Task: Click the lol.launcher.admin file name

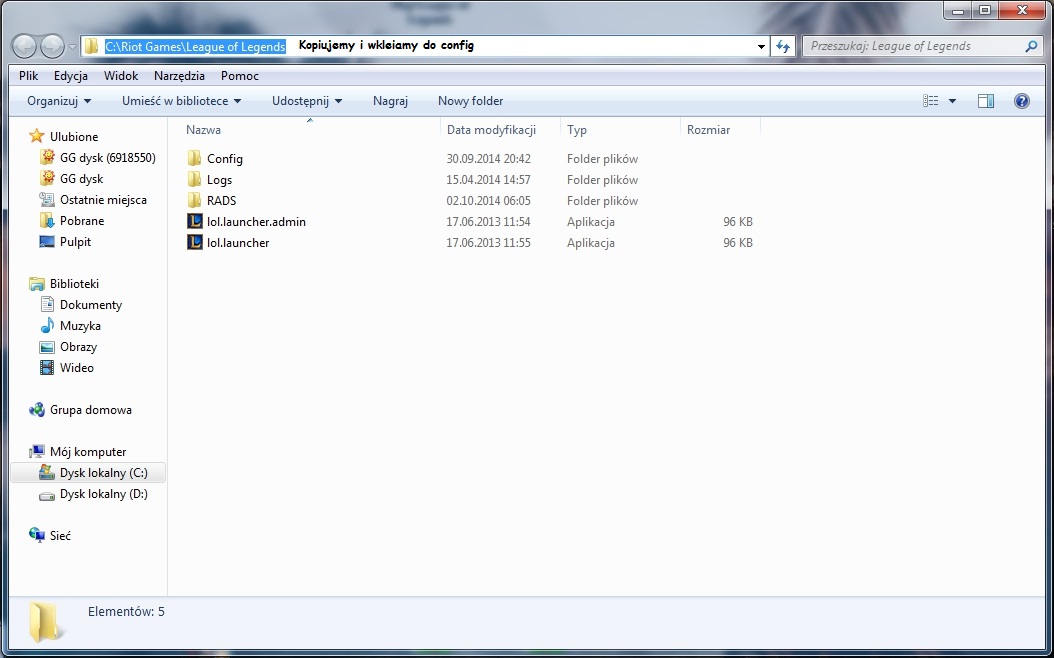Action: pyautogui.click(x=256, y=221)
